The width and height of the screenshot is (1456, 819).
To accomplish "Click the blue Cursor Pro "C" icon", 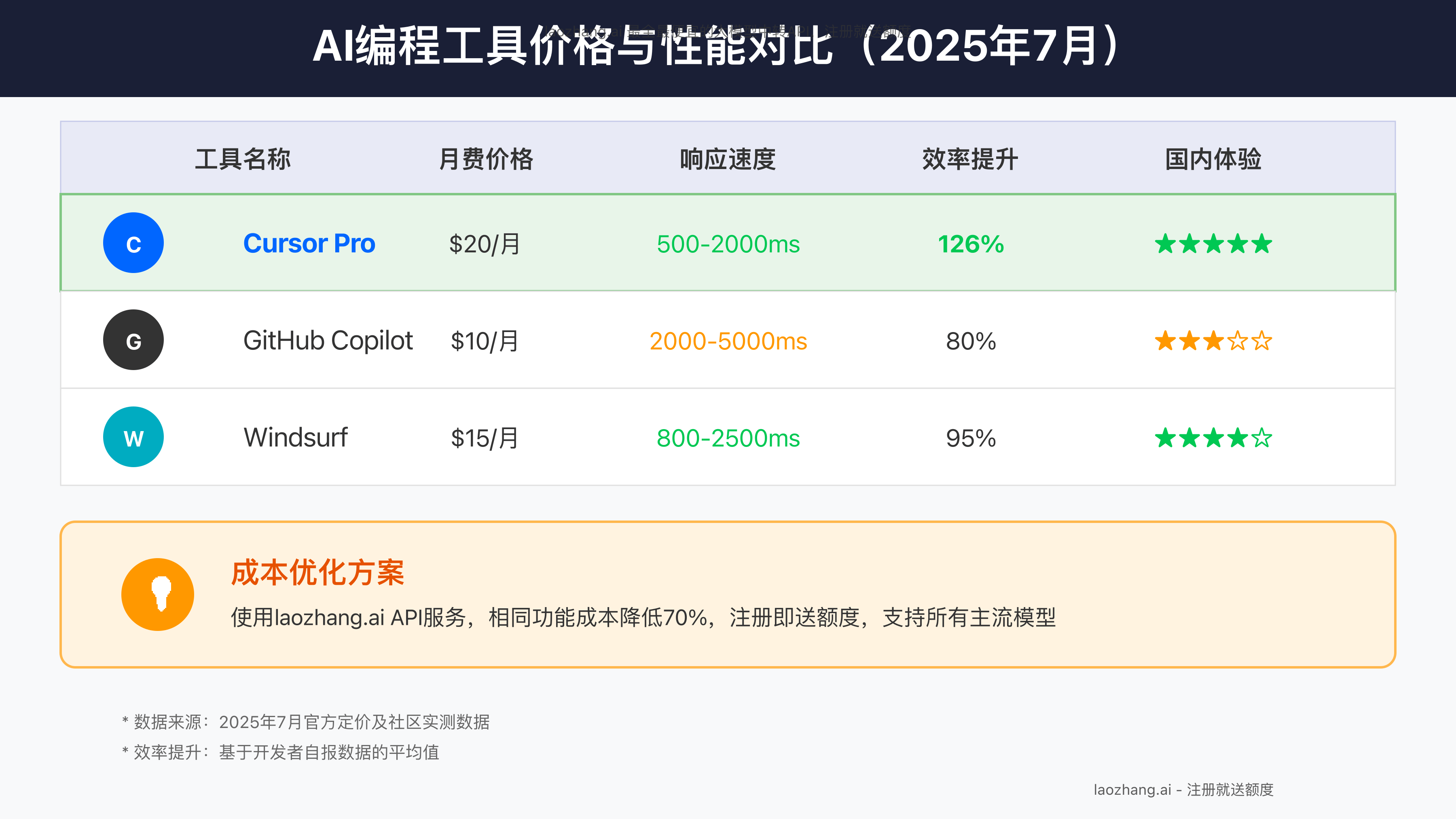I will pos(133,243).
